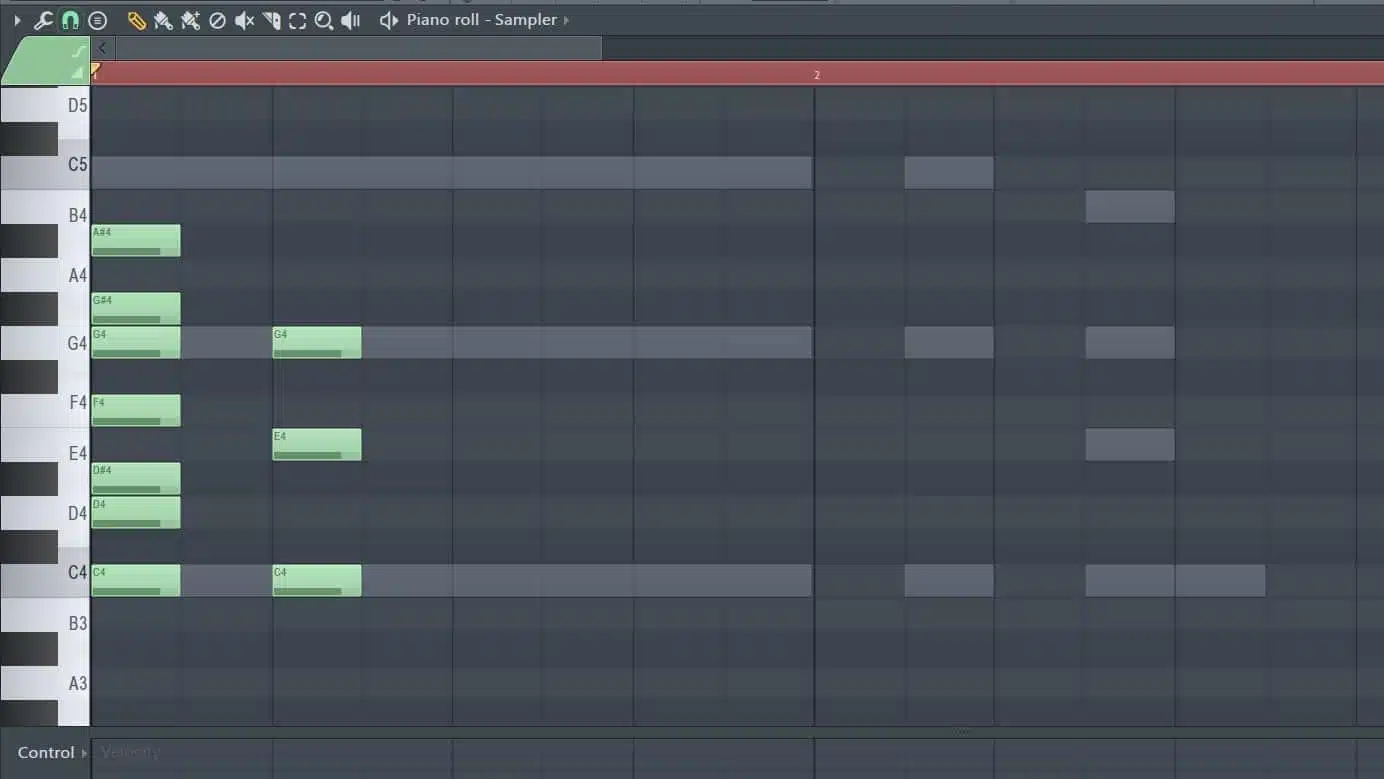This screenshot has height=779, width=1384.
Task: Select the Mute tool
Action: click(244, 20)
